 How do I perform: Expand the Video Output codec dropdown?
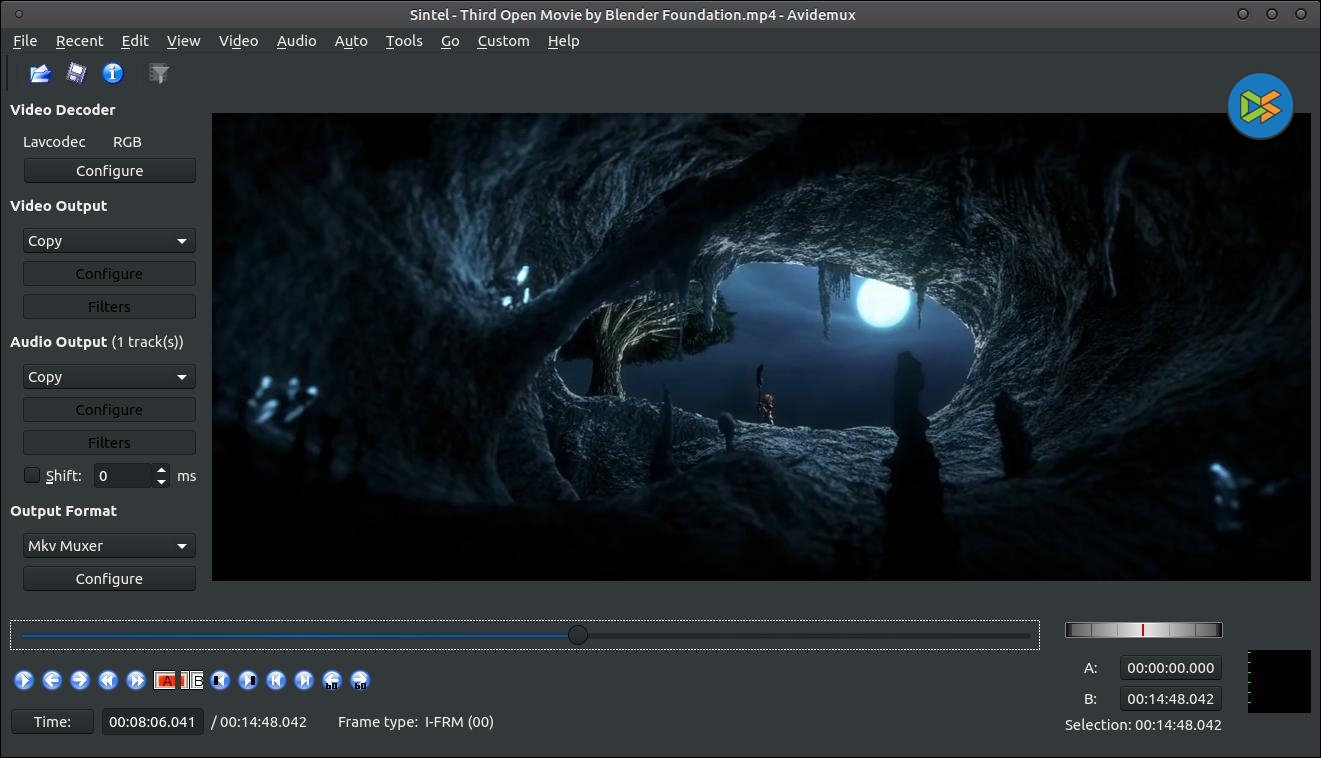(109, 241)
